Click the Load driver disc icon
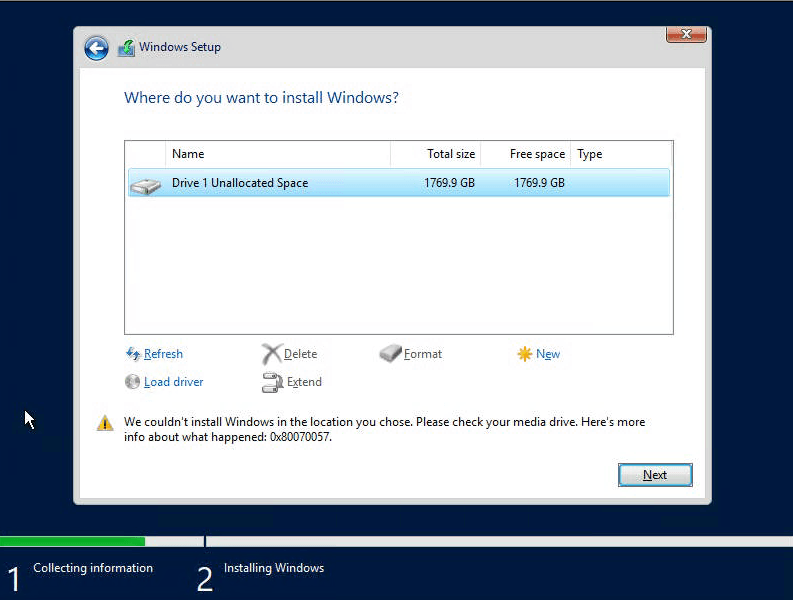The height and width of the screenshot is (600, 793). (x=133, y=382)
